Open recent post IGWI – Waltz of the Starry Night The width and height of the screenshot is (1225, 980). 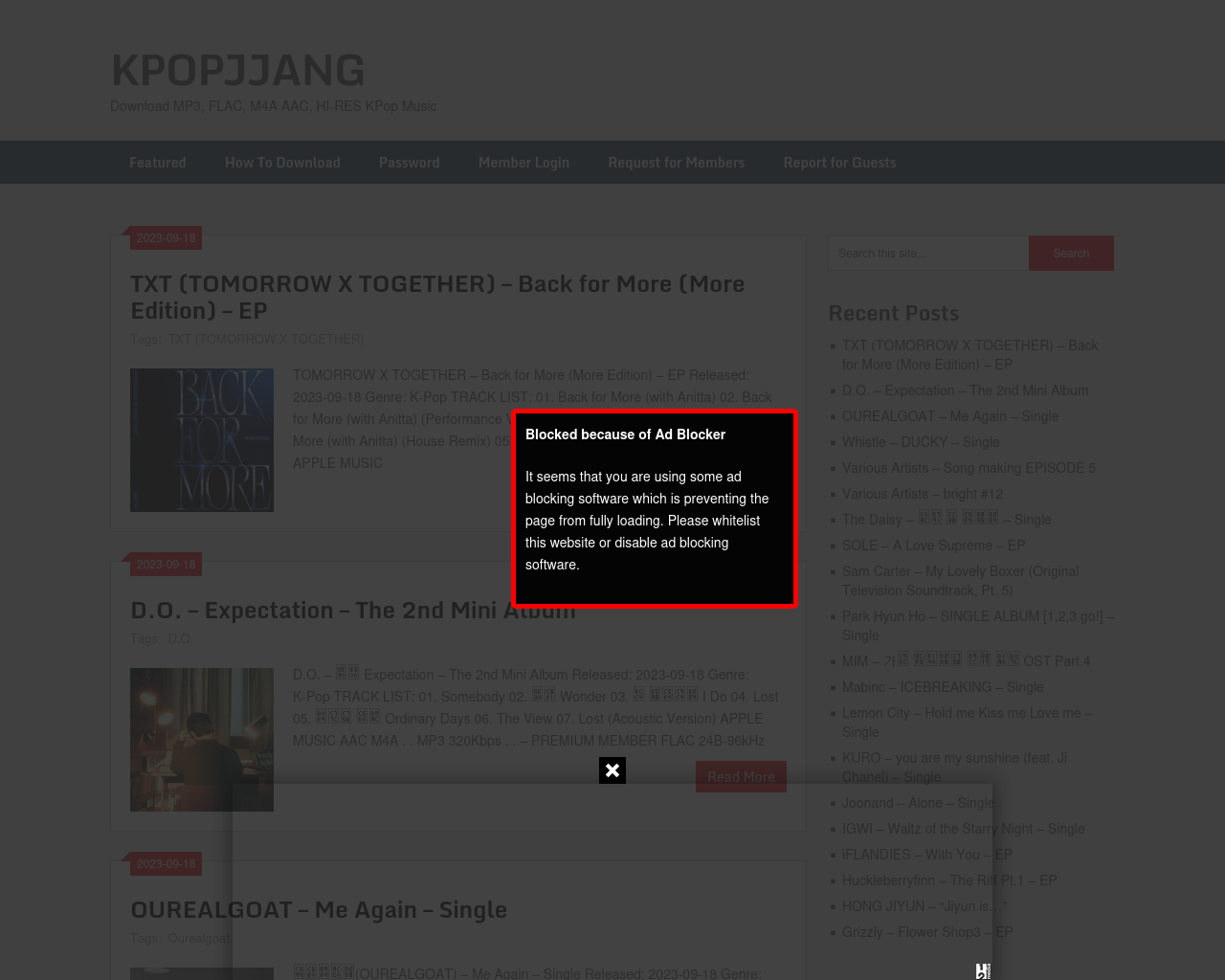[963, 829]
